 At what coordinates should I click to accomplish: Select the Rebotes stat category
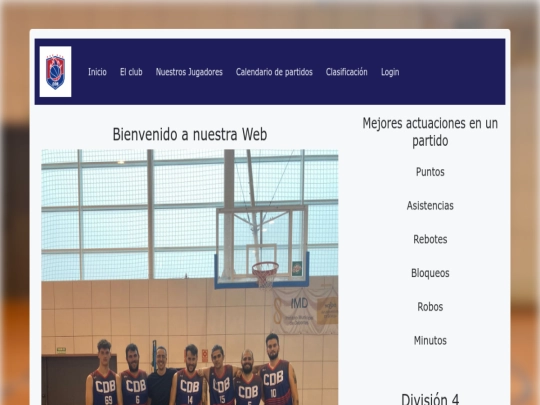(x=430, y=239)
